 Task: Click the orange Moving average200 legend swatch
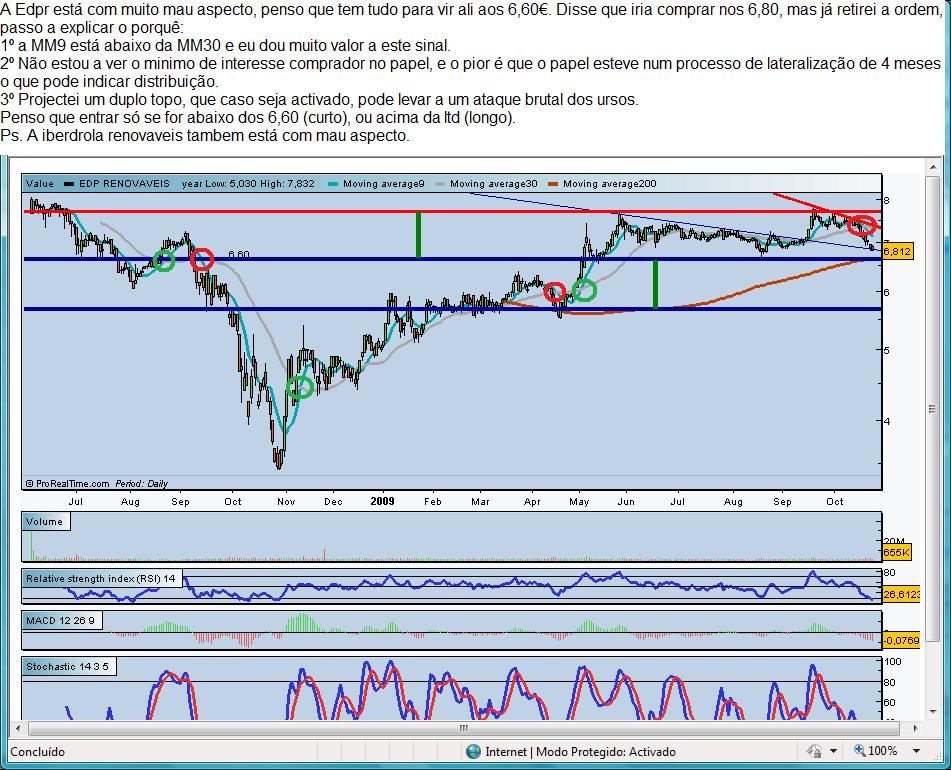pos(553,184)
